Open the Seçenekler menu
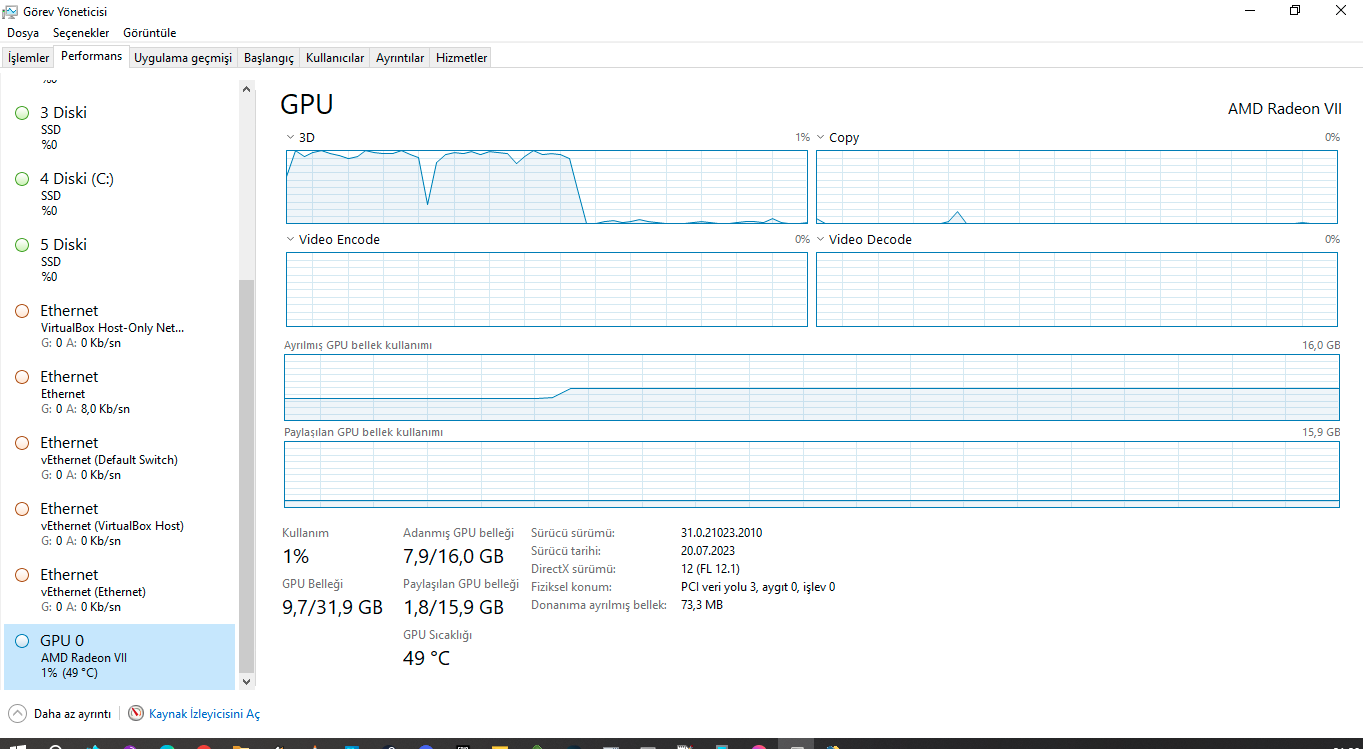The height and width of the screenshot is (749, 1363). pyautogui.click(x=80, y=32)
